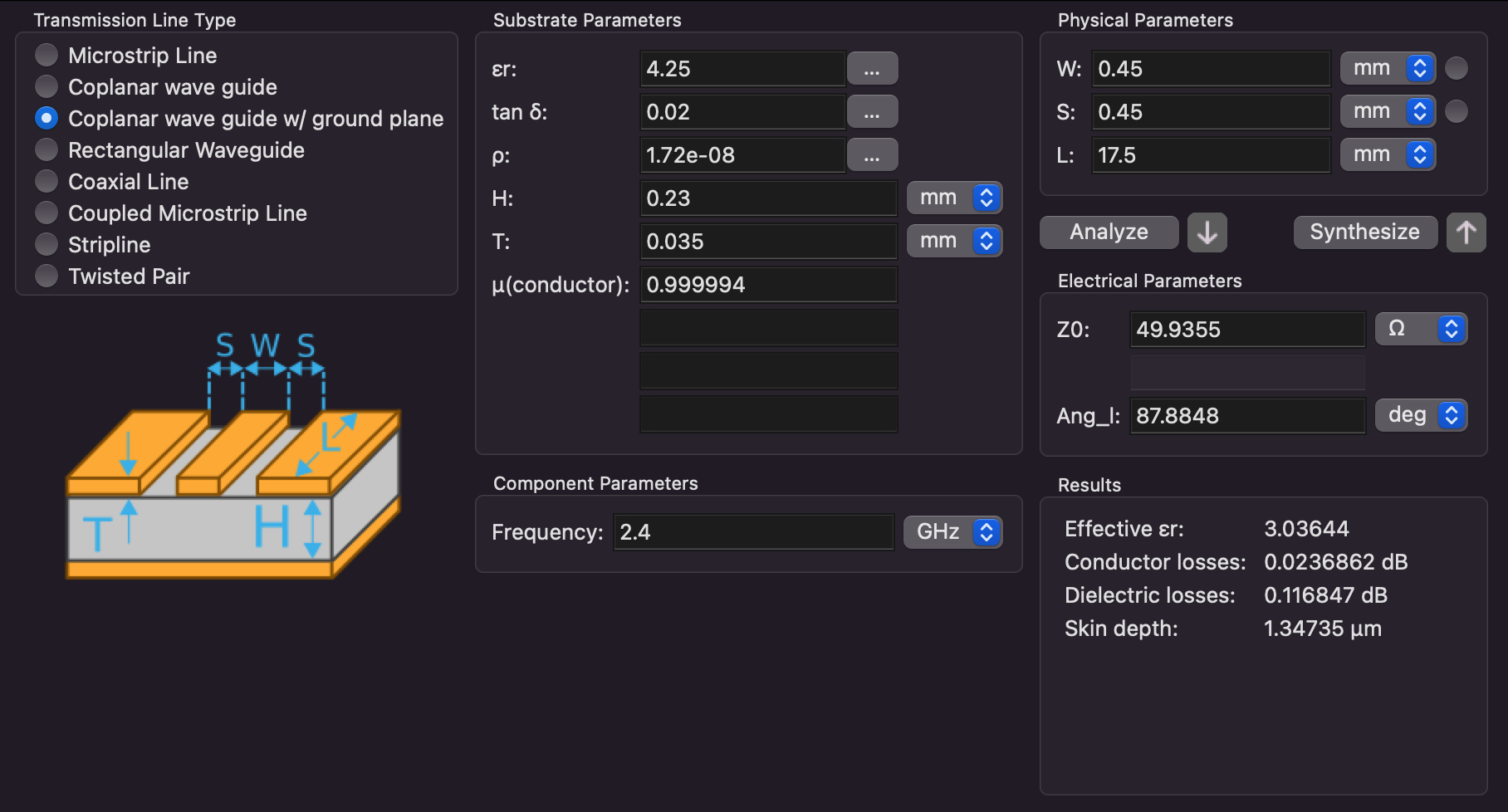Toggle the S parameter fix radio button
1508x812 pixels.
pyautogui.click(x=1457, y=112)
